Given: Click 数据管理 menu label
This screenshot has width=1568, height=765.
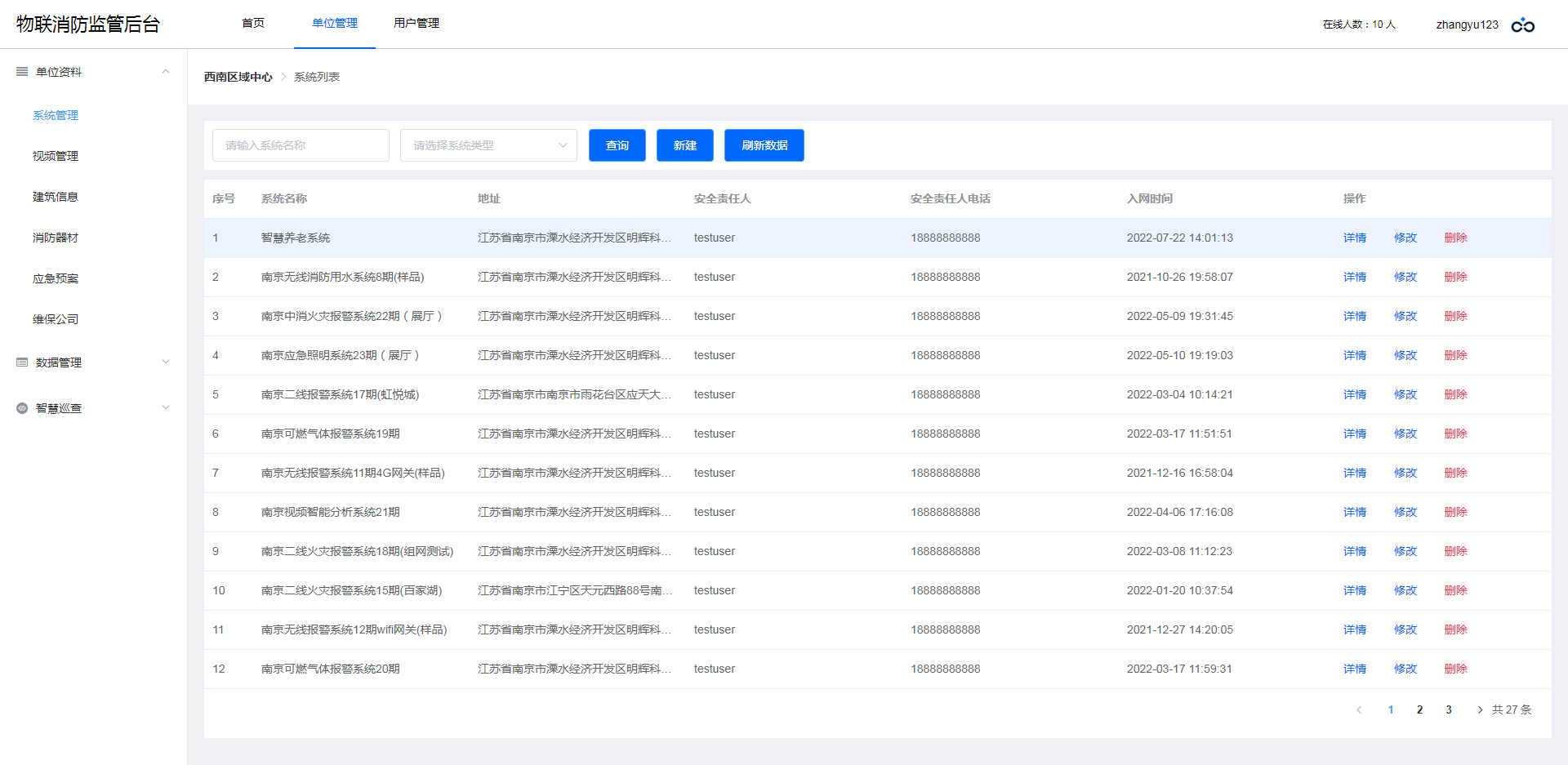Looking at the screenshot, I should (59, 362).
